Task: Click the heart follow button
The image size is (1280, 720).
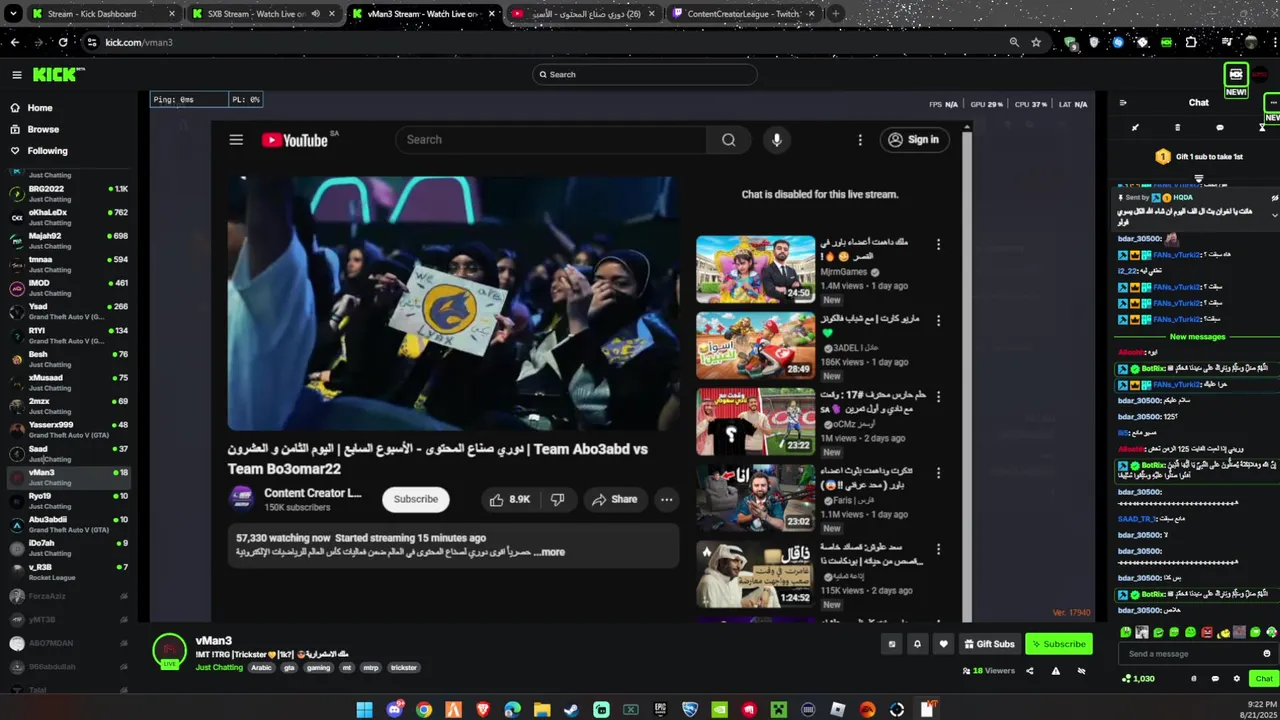Action: (x=943, y=644)
